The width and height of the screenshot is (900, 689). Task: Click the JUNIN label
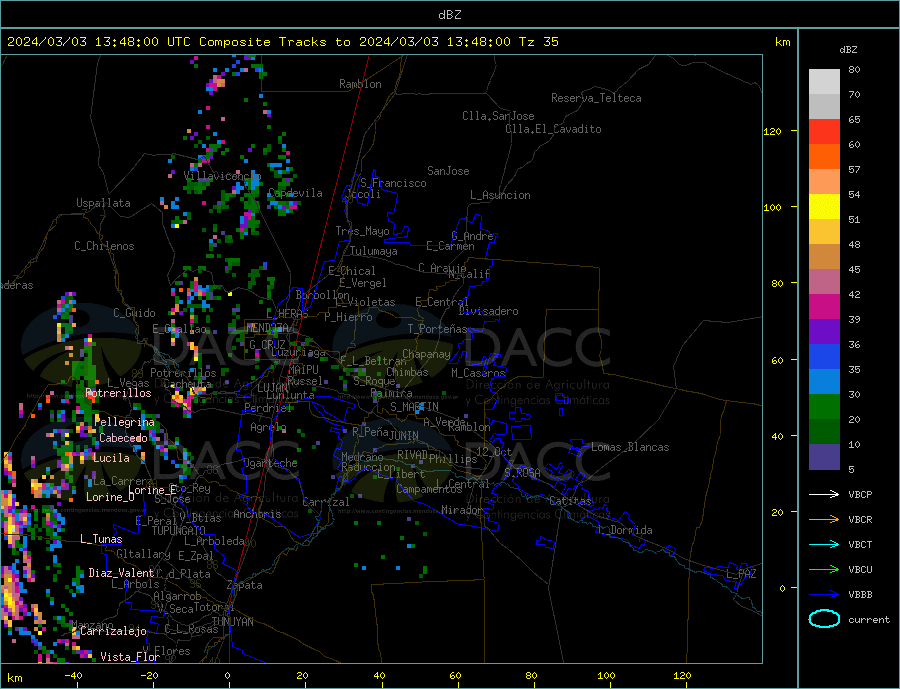pos(404,436)
